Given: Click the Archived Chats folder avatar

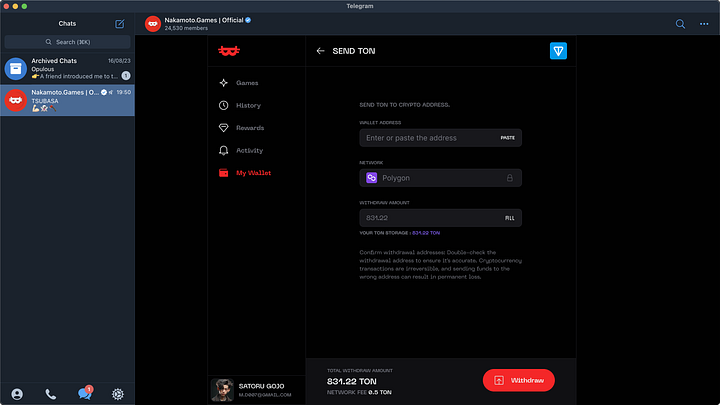Looking at the screenshot, I should click(16, 69).
